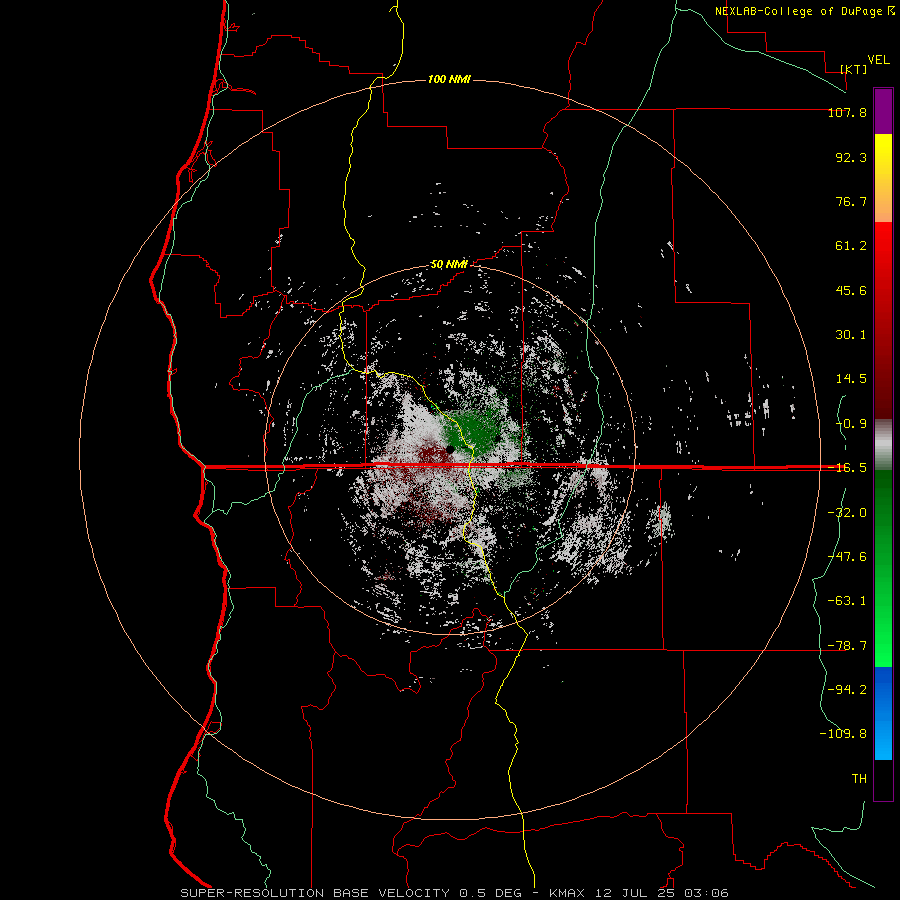
Task: Select the 45.6 scale value
Action: click(851, 290)
